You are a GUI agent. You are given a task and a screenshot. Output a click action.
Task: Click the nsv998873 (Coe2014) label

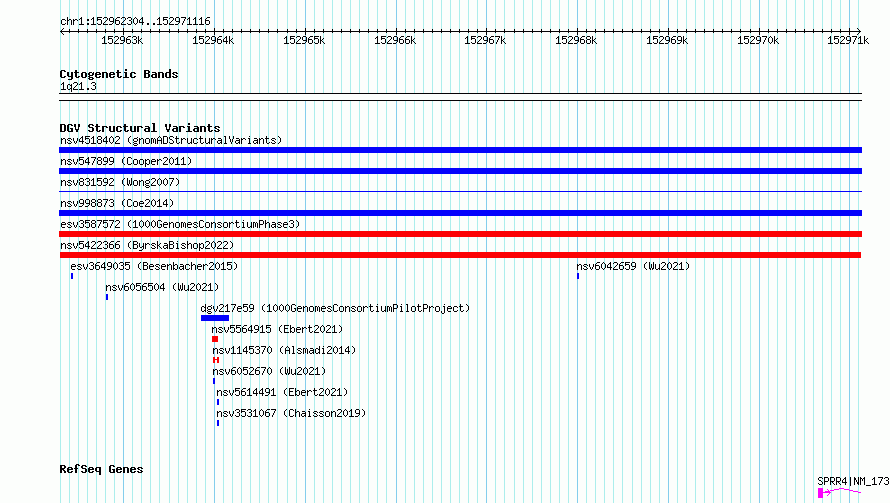[117, 203]
